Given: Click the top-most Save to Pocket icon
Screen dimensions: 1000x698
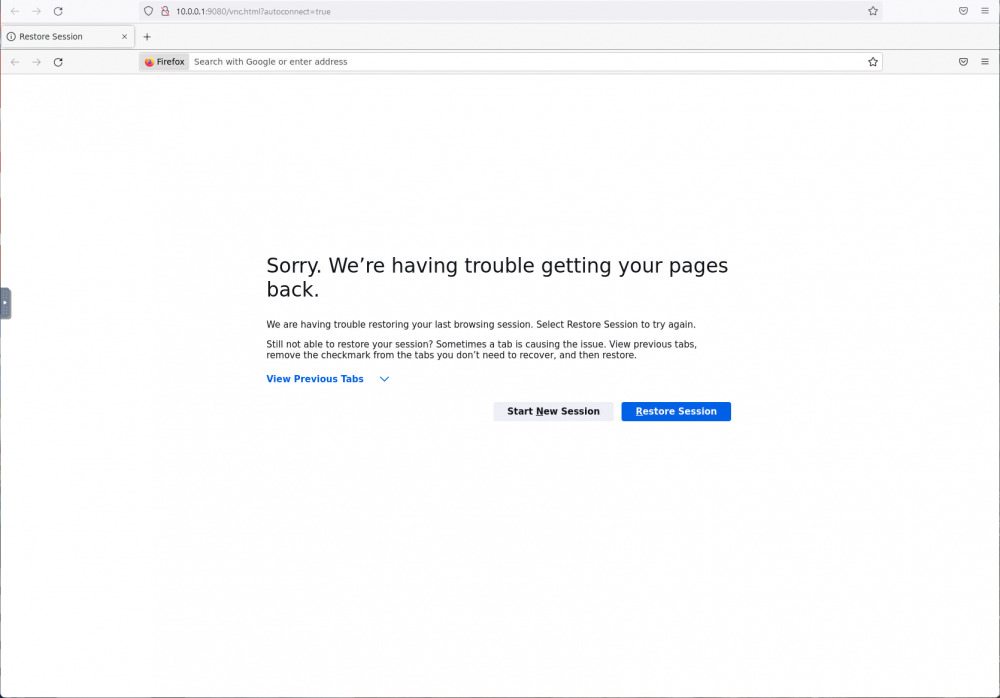Looking at the screenshot, I should (x=964, y=11).
